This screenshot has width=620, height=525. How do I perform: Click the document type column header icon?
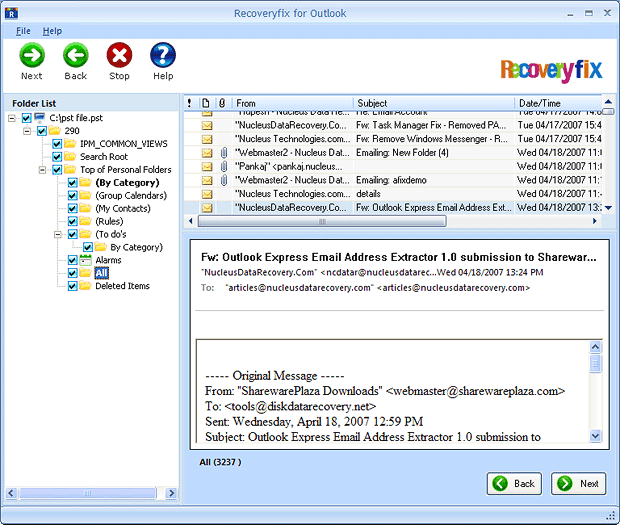click(x=206, y=103)
